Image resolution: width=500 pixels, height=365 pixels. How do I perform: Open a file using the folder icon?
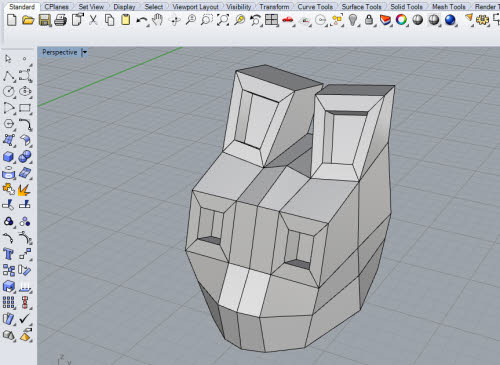(x=28, y=20)
